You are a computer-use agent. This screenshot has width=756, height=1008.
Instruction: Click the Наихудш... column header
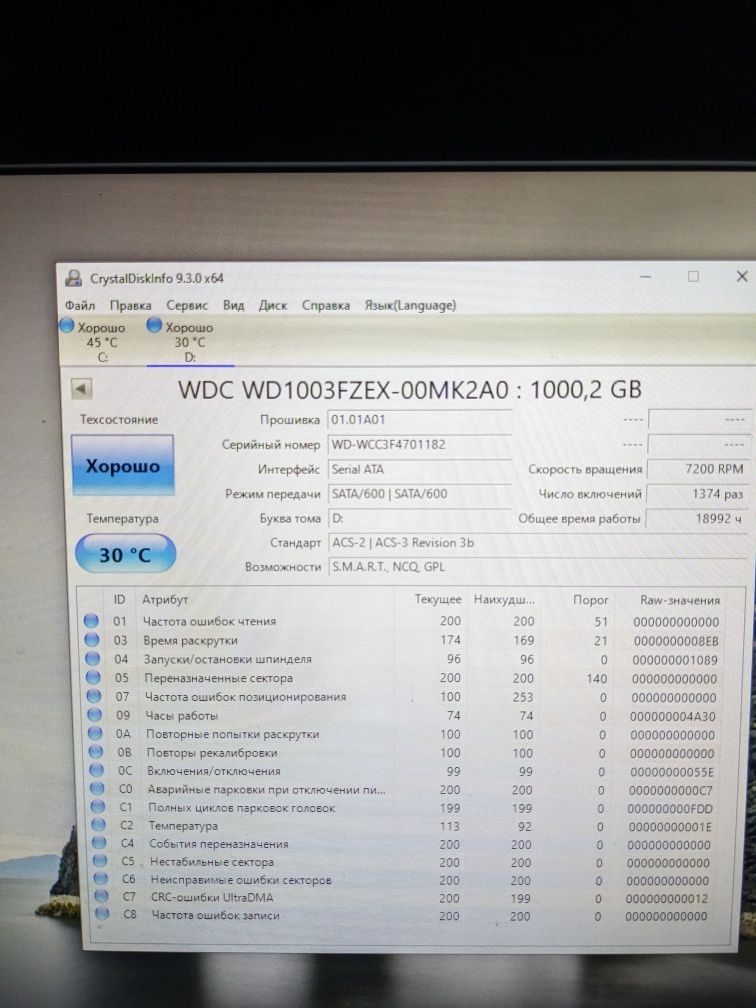click(x=505, y=599)
